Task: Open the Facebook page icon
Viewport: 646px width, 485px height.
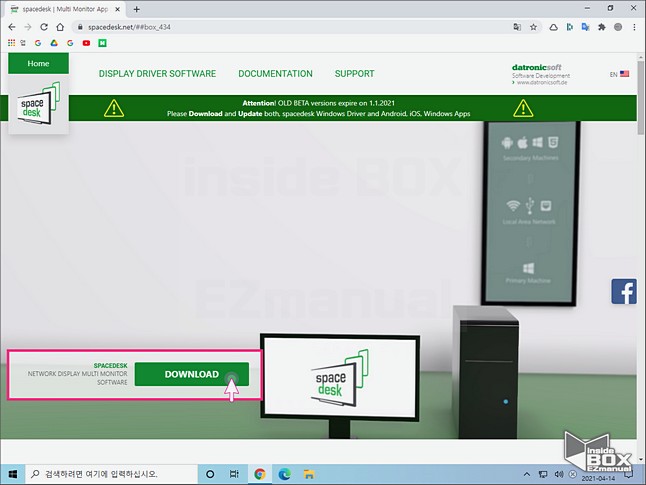Action: pos(624,291)
